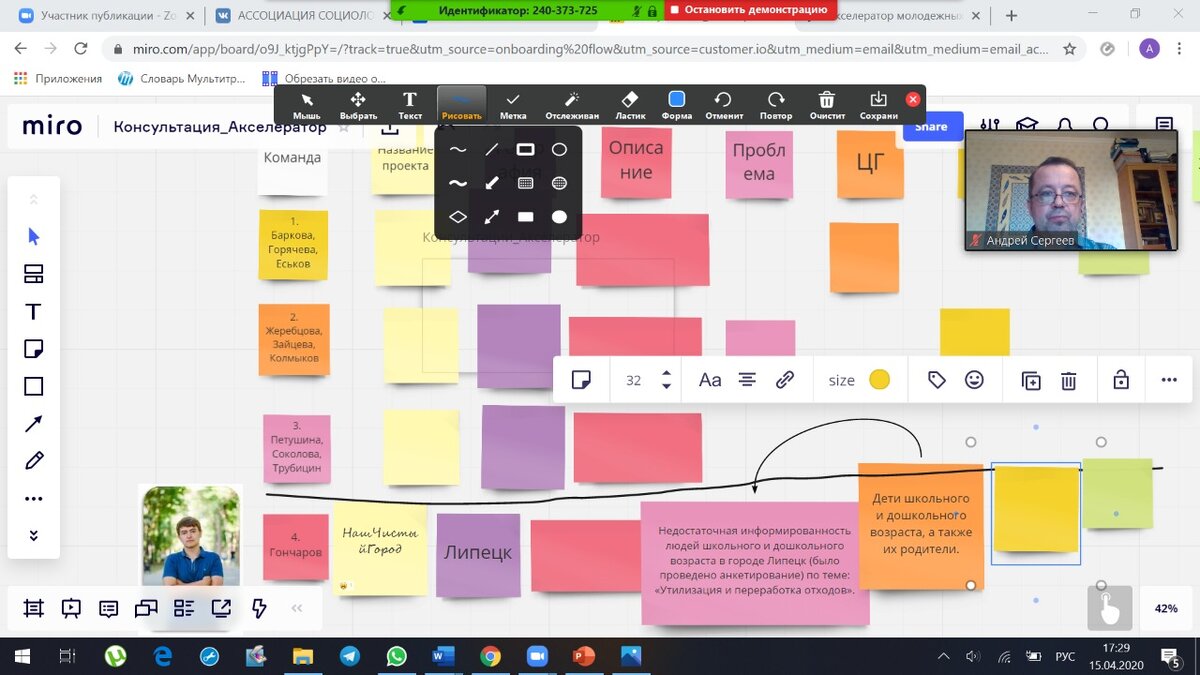The width and height of the screenshot is (1200, 675).
Task: Close the Zoom annotation toolbar
Action: coord(912,100)
